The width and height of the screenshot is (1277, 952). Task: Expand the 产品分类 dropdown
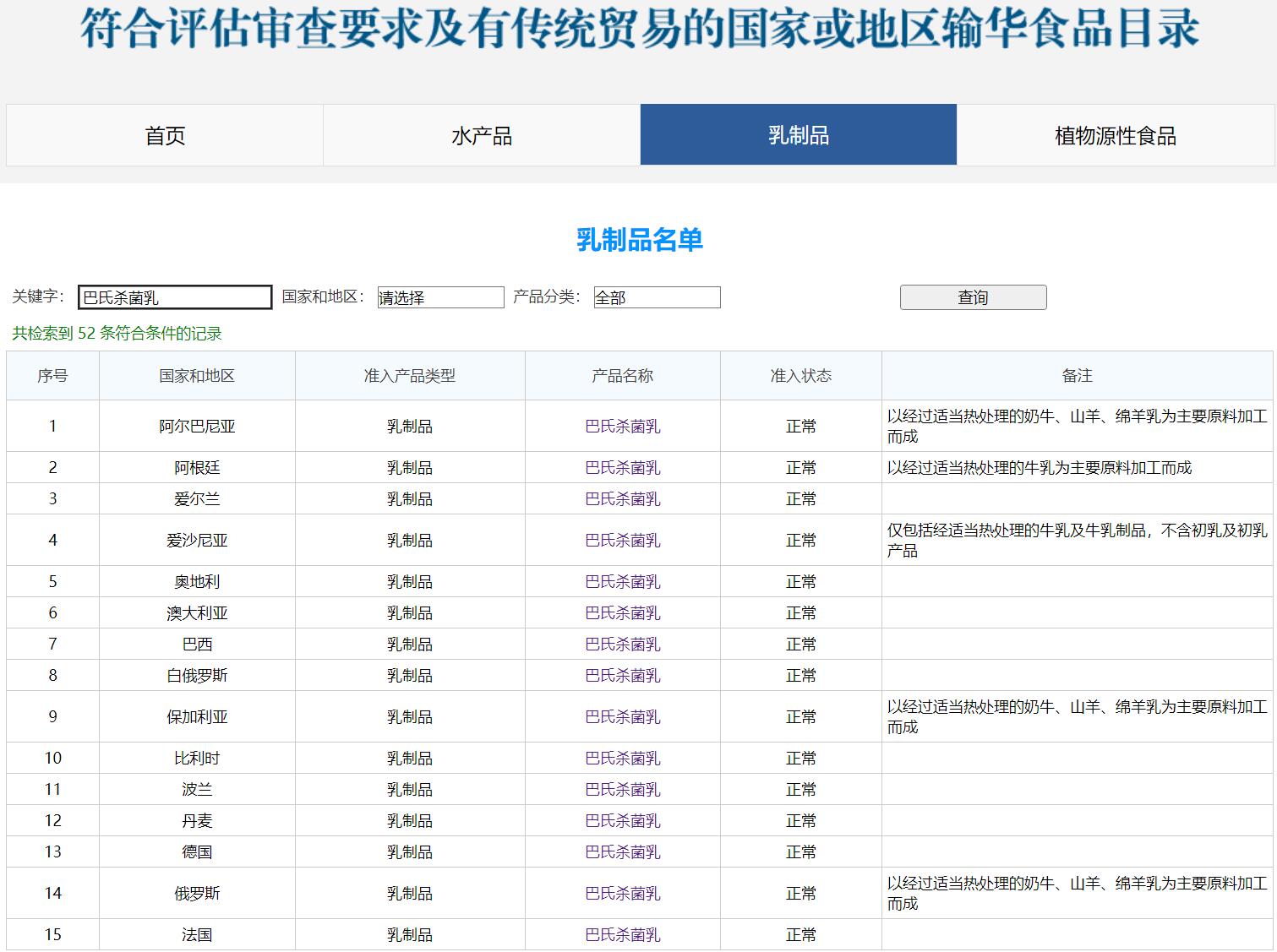657,297
